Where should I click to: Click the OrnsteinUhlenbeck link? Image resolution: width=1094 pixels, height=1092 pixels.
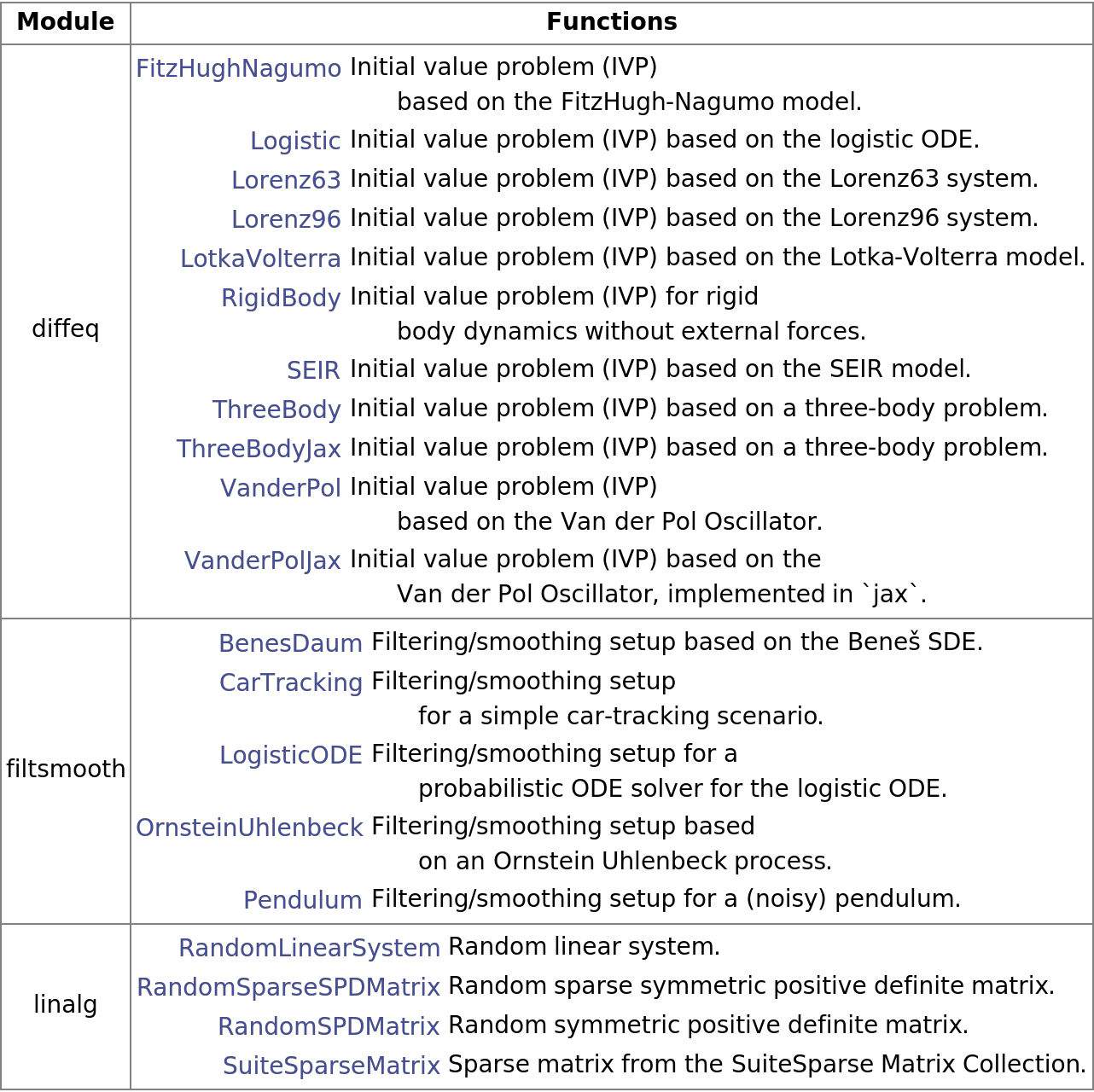point(249,828)
